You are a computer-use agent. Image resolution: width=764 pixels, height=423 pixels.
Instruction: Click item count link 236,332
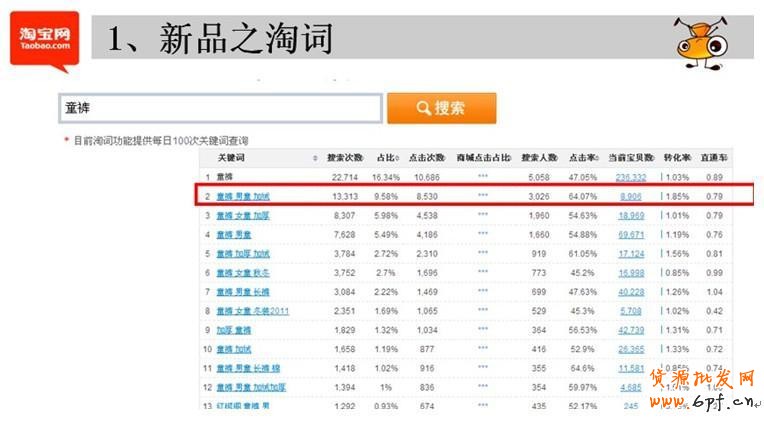coord(630,177)
